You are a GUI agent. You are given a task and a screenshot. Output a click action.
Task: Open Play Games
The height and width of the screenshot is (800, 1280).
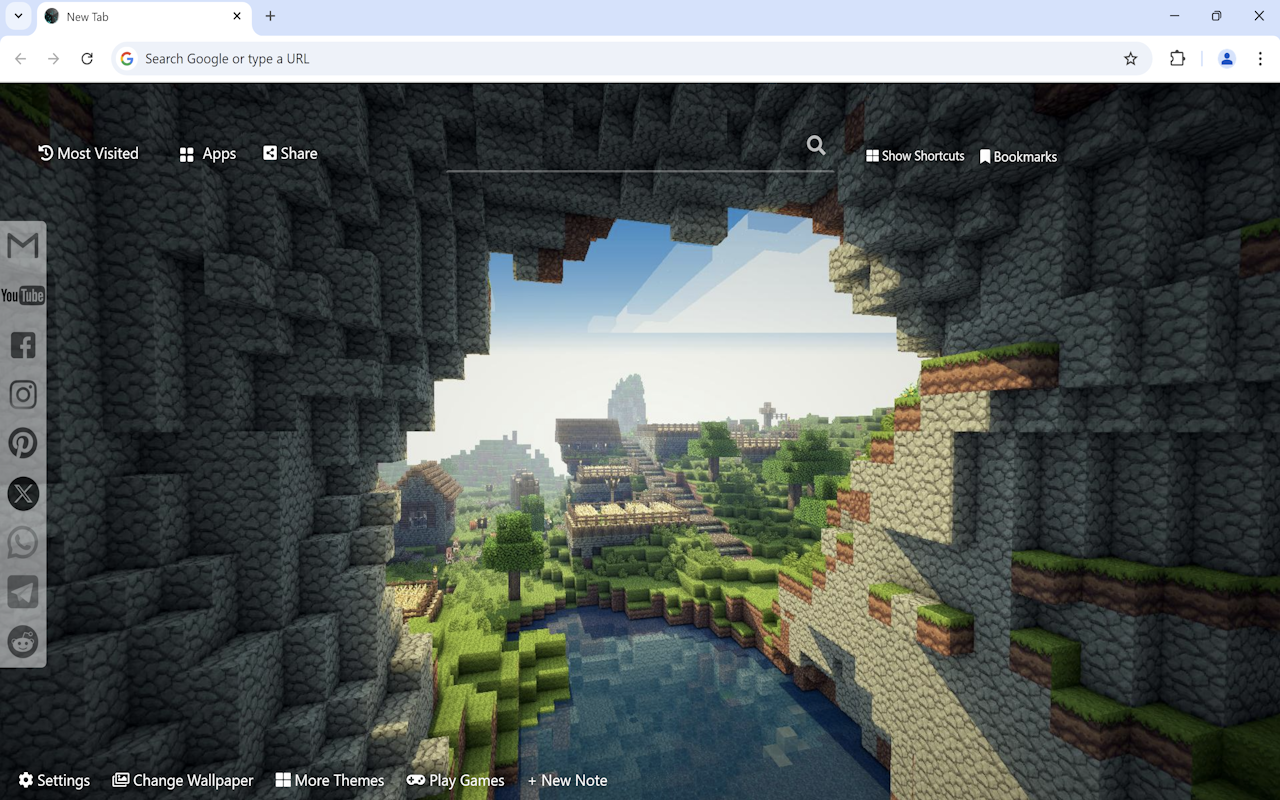(x=456, y=780)
